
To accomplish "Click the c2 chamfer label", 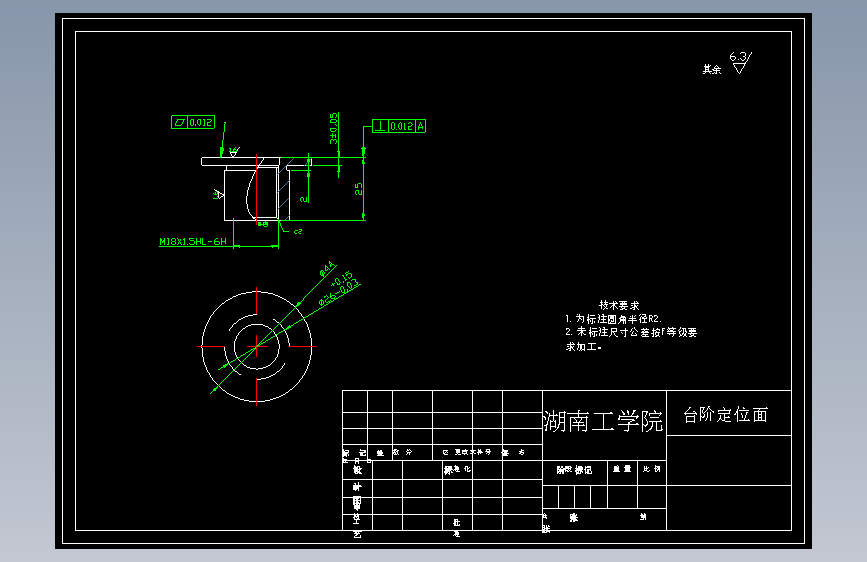I will (298, 231).
